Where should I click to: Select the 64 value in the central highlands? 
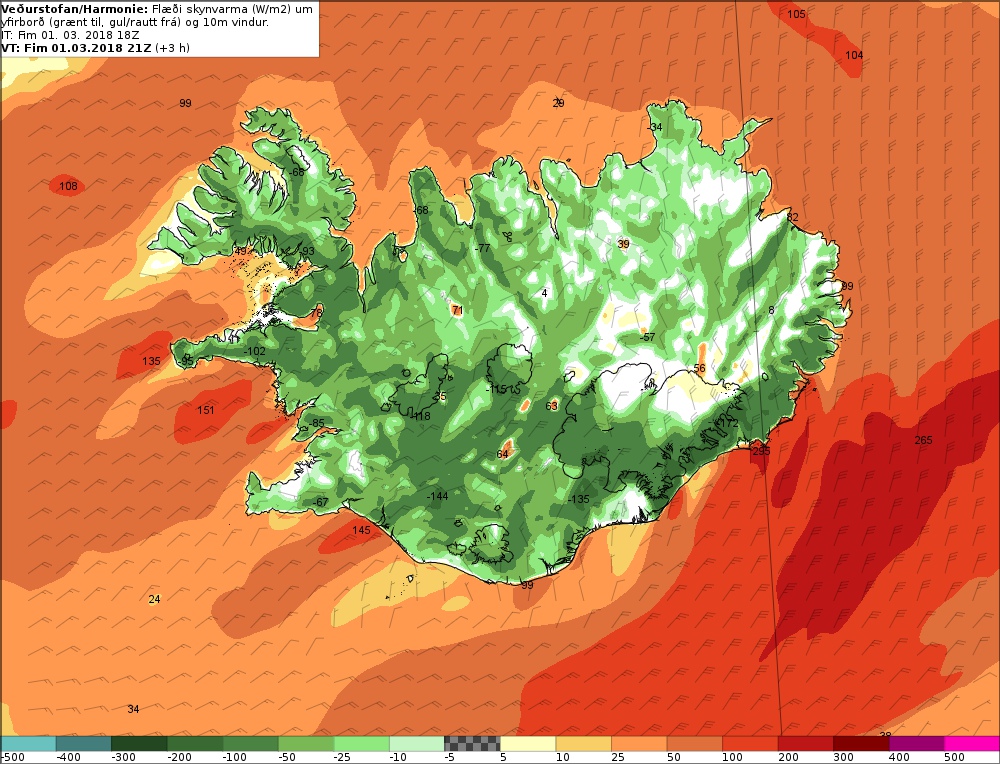coord(503,454)
